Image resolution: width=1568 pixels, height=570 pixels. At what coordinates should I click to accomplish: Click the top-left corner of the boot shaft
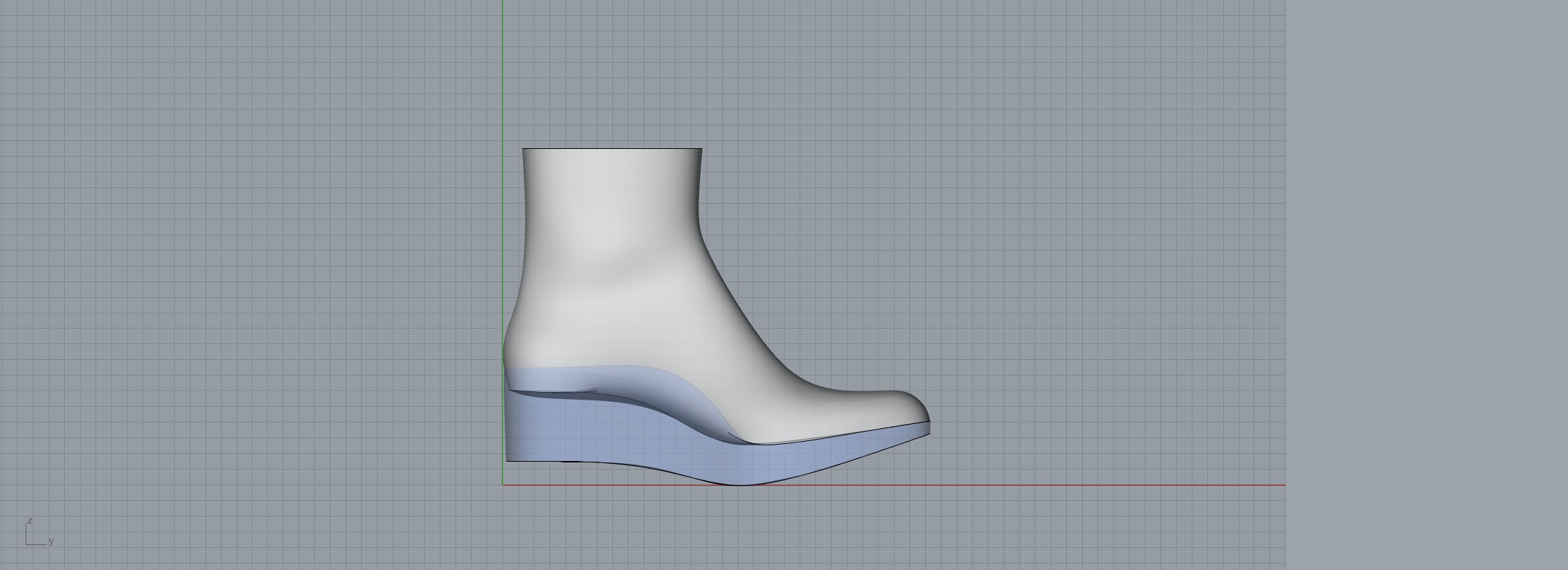pos(524,150)
